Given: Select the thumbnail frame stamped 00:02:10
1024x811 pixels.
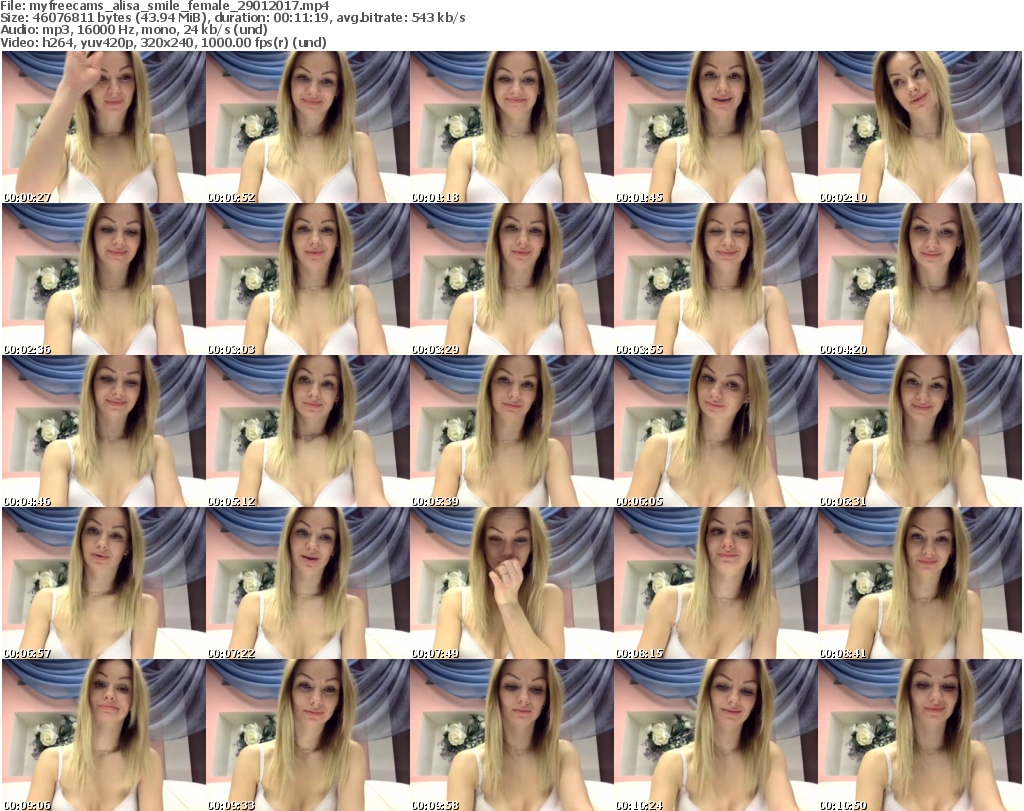Looking at the screenshot, I should (920, 127).
